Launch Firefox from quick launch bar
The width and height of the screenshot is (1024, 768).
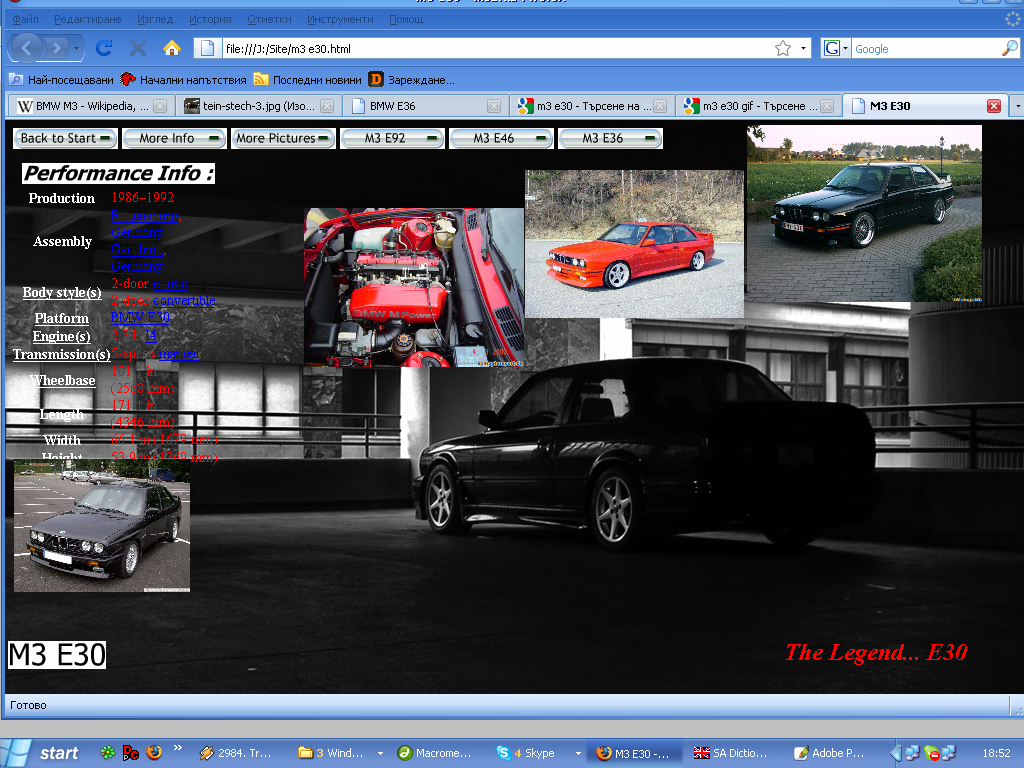[x=154, y=752]
